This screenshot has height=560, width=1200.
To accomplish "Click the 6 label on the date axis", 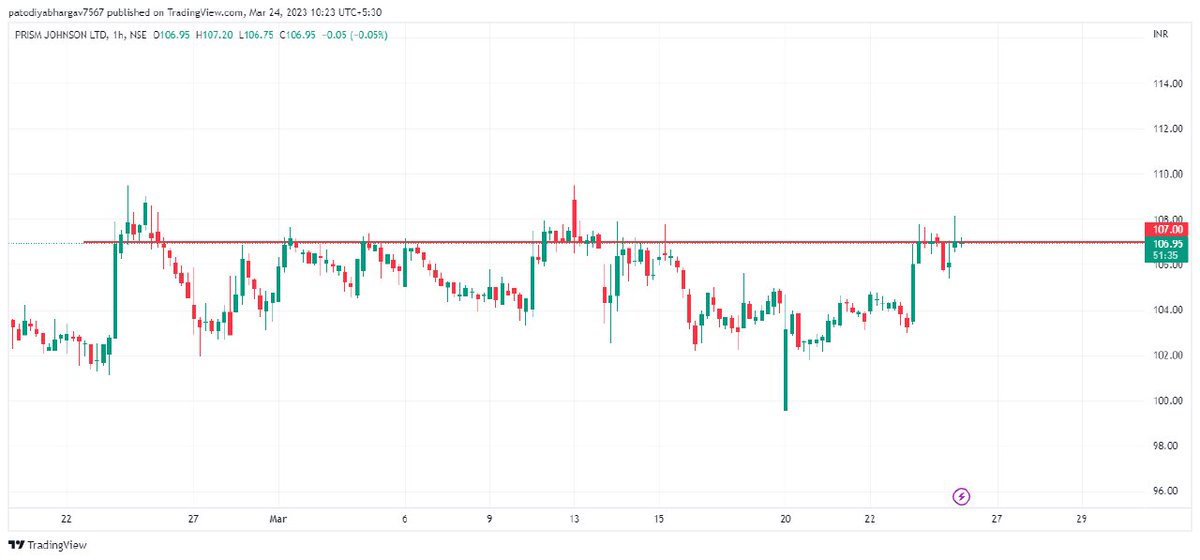I will (405, 519).
